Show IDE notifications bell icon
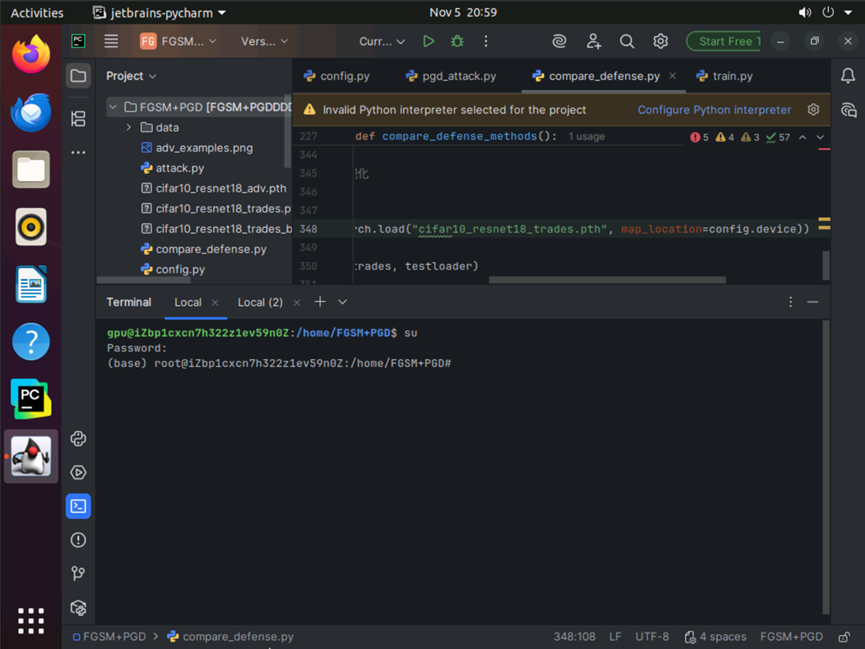The width and height of the screenshot is (865, 649). coord(848,76)
